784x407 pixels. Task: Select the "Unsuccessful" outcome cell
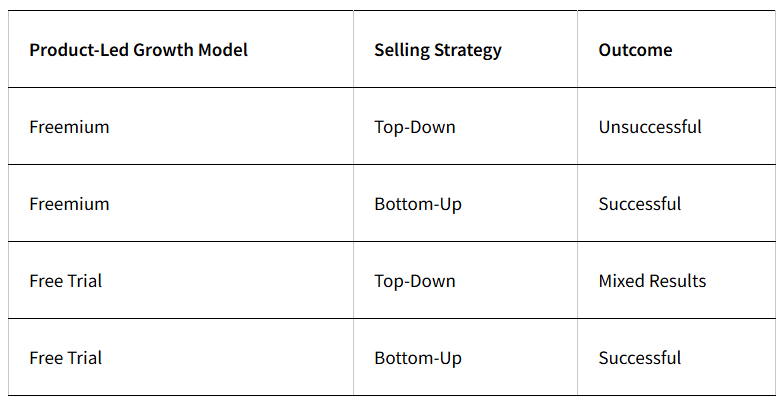(650, 127)
